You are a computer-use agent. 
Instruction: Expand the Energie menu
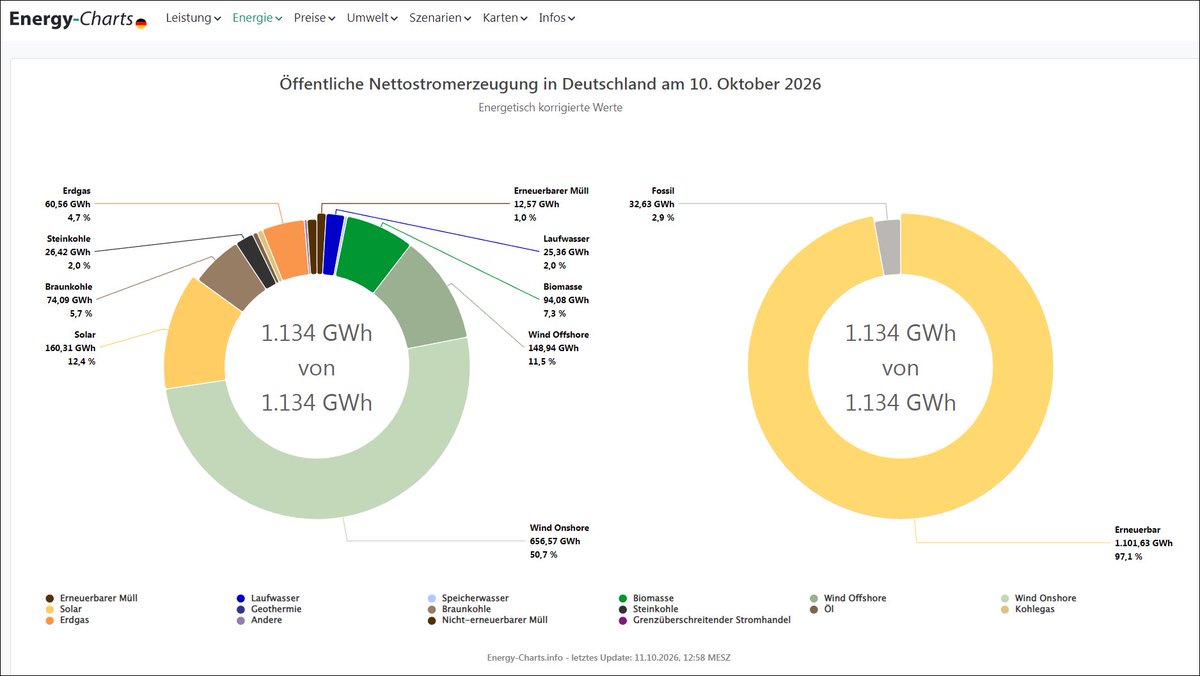[x=257, y=18]
